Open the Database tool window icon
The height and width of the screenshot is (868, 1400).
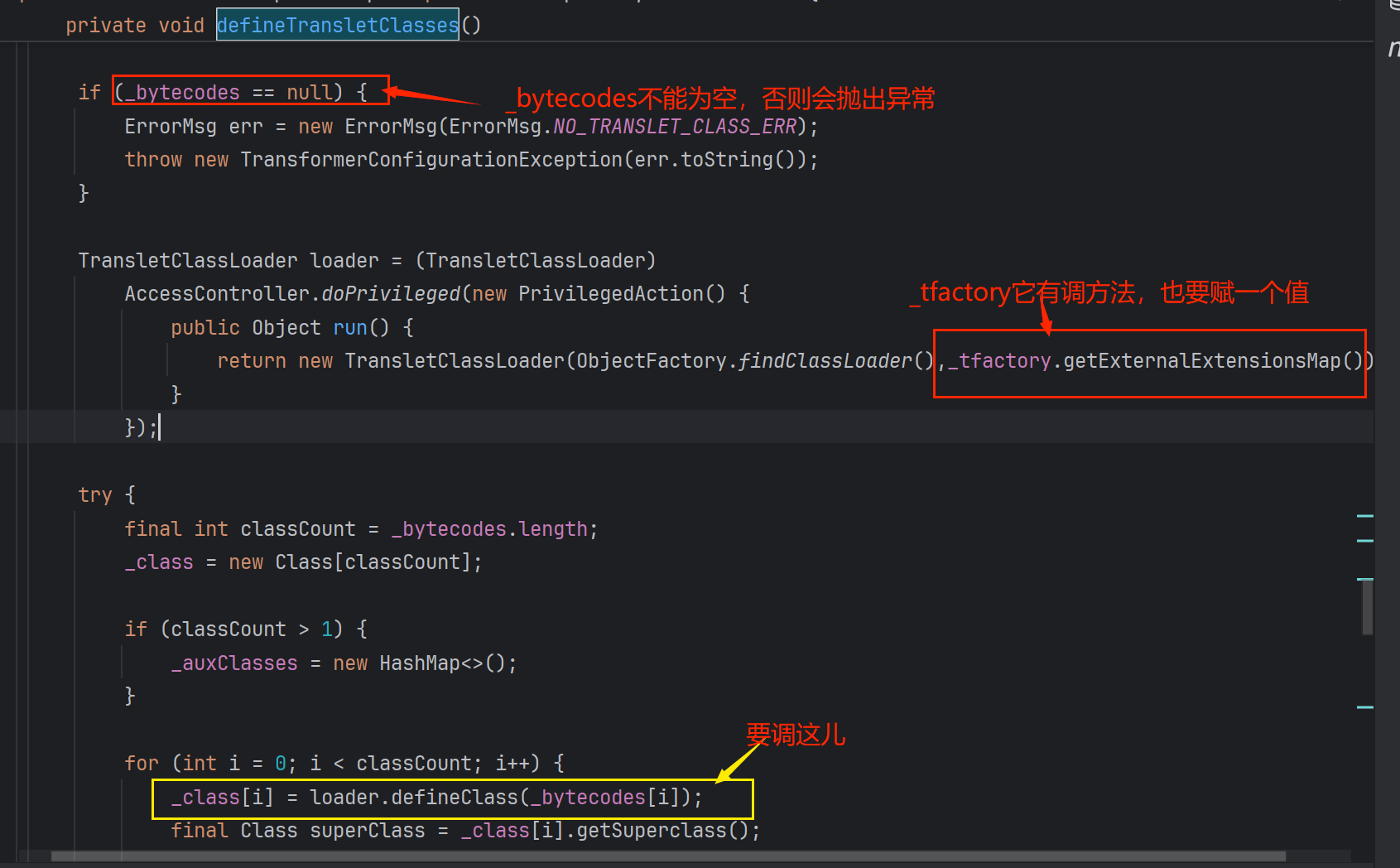point(1393,5)
